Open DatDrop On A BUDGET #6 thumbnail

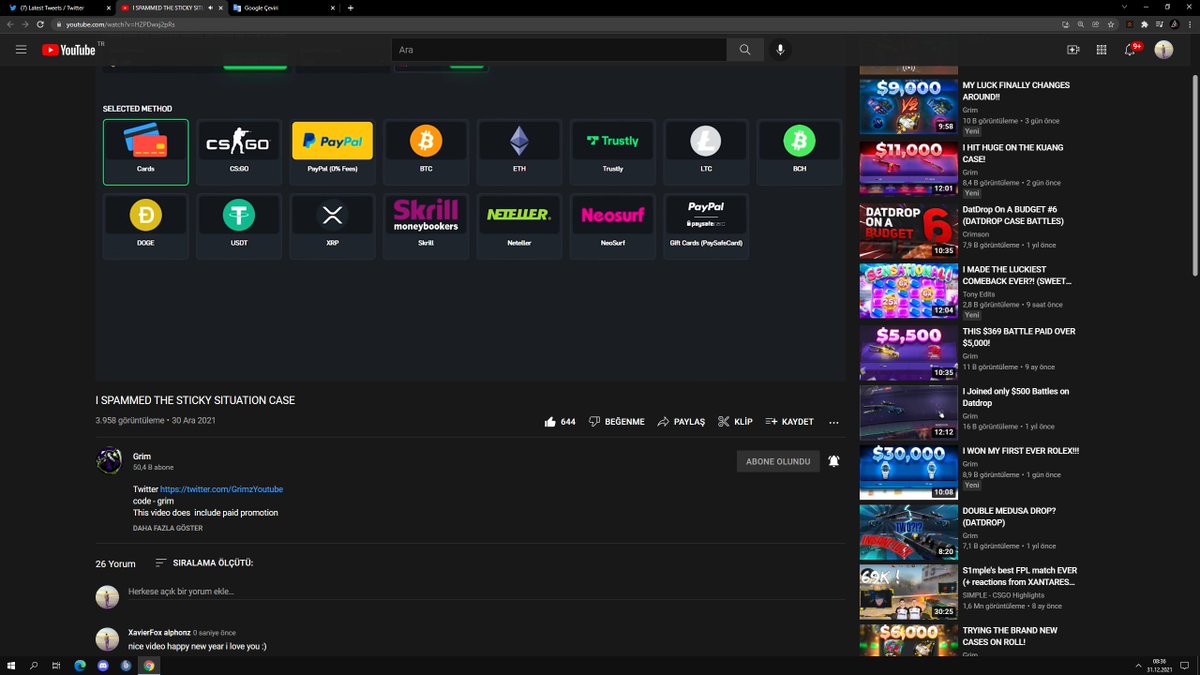pyautogui.click(x=908, y=231)
